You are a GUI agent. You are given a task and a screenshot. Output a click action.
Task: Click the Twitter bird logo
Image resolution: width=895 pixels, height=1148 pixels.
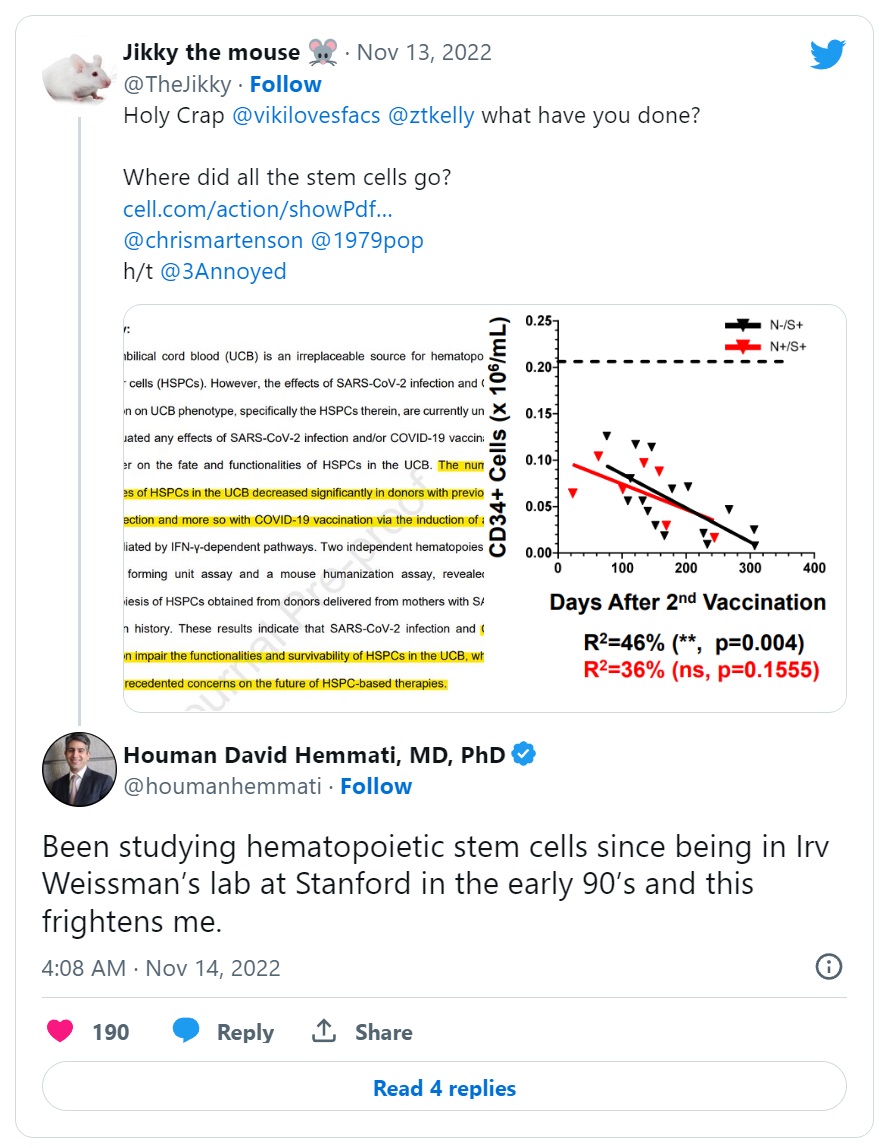[x=827, y=54]
